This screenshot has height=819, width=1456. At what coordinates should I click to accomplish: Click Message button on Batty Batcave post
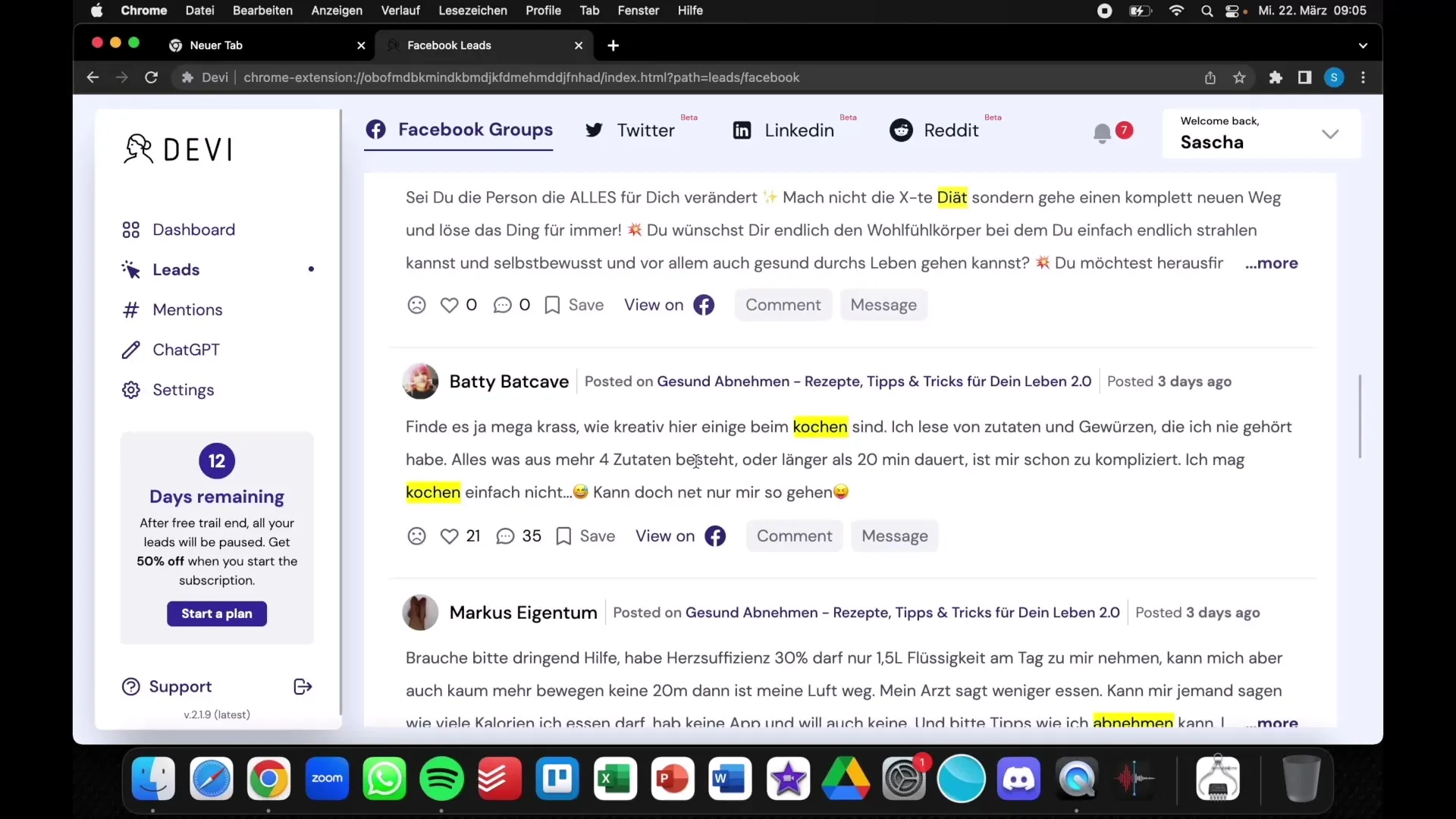click(x=894, y=535)
